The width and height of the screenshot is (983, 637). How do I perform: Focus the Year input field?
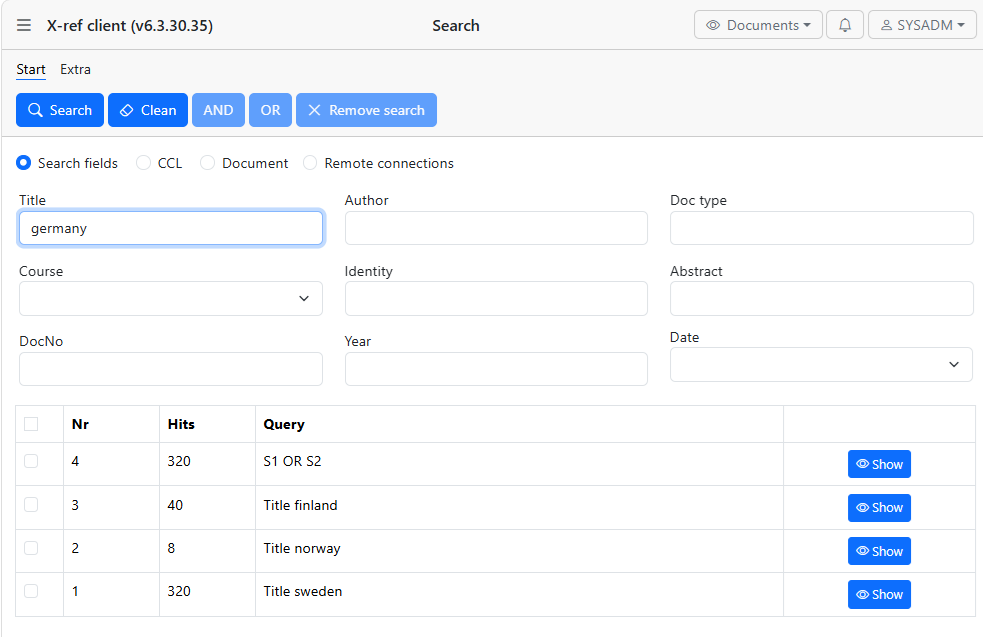[496, 369]
